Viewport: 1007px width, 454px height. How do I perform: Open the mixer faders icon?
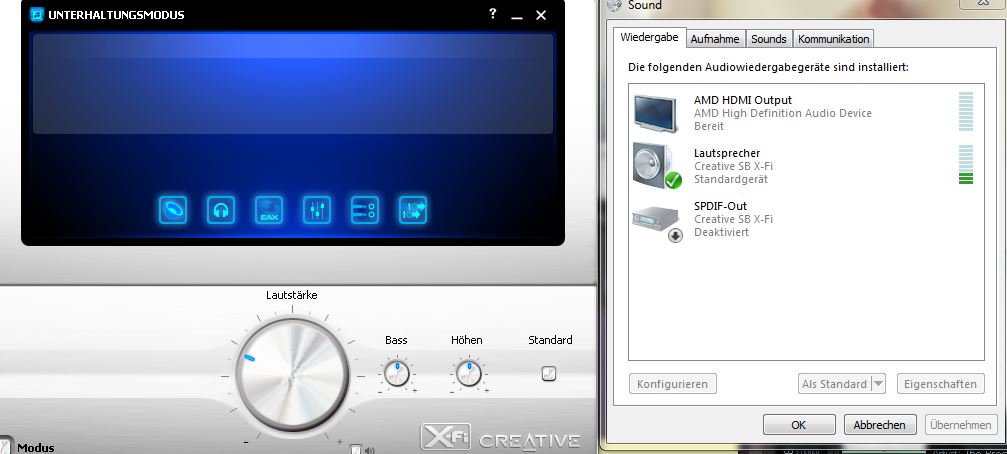[317, 210]
